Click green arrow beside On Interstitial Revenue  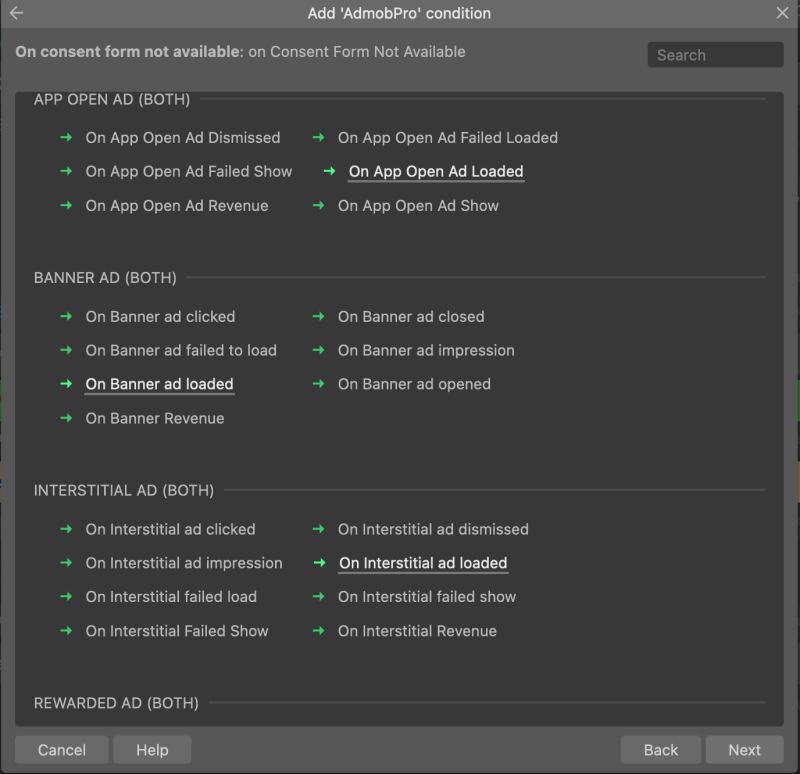[x=319, y=631]
